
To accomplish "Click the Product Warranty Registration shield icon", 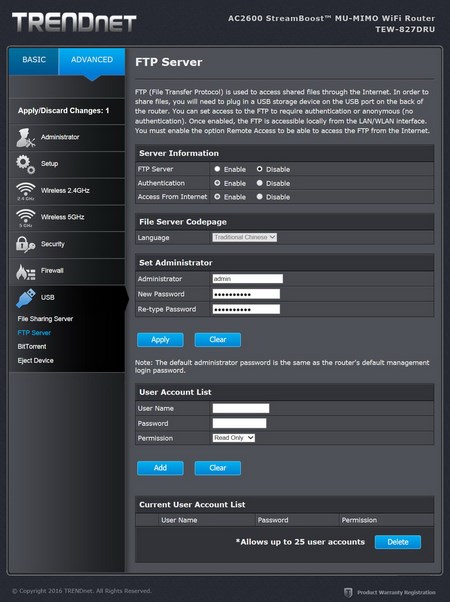I will coord(348,592).
